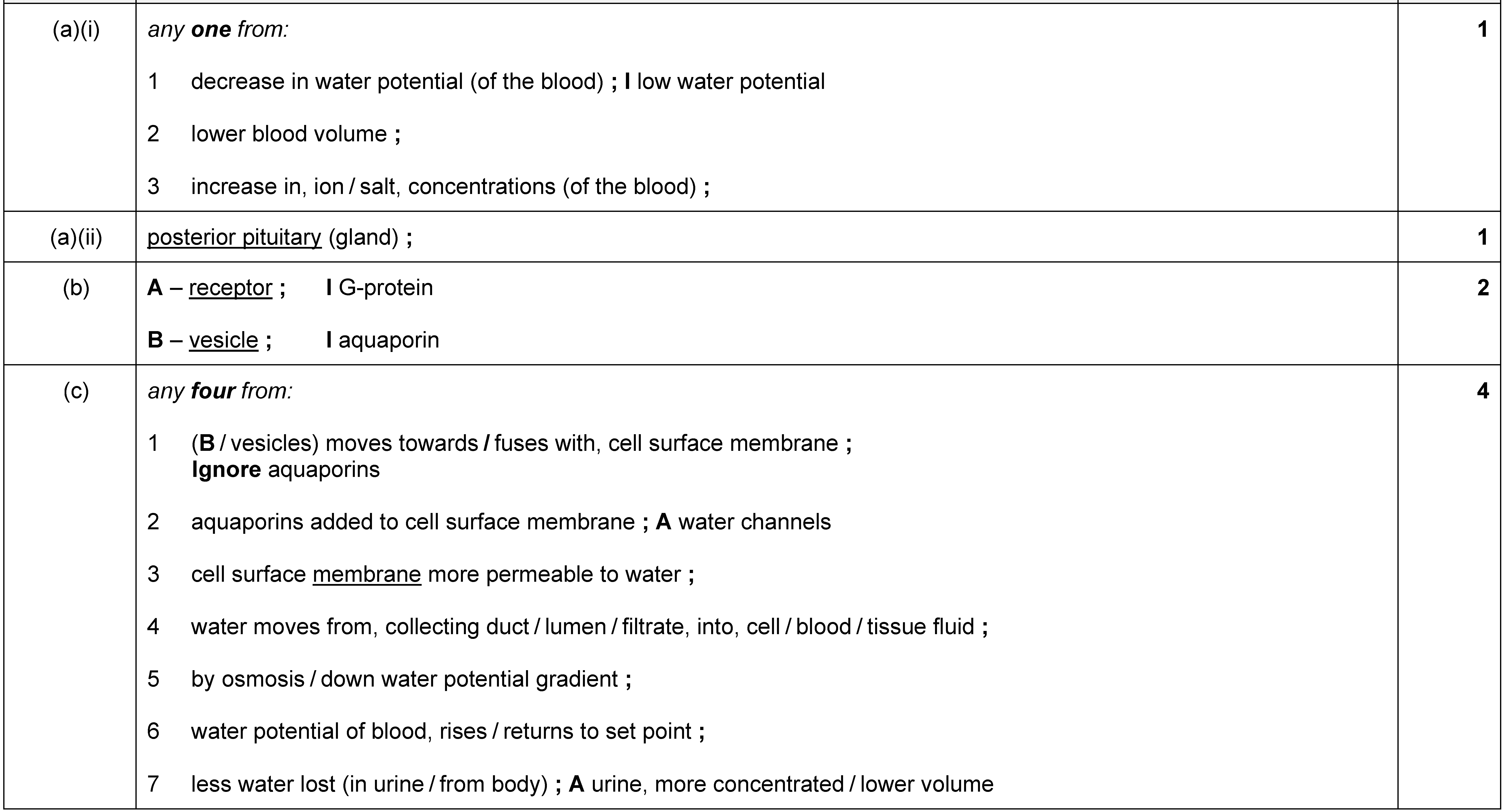Click the mark value 2 for part (b)
The height and width of the screenshot is (812, 1504).
(x=1483, y=288)
